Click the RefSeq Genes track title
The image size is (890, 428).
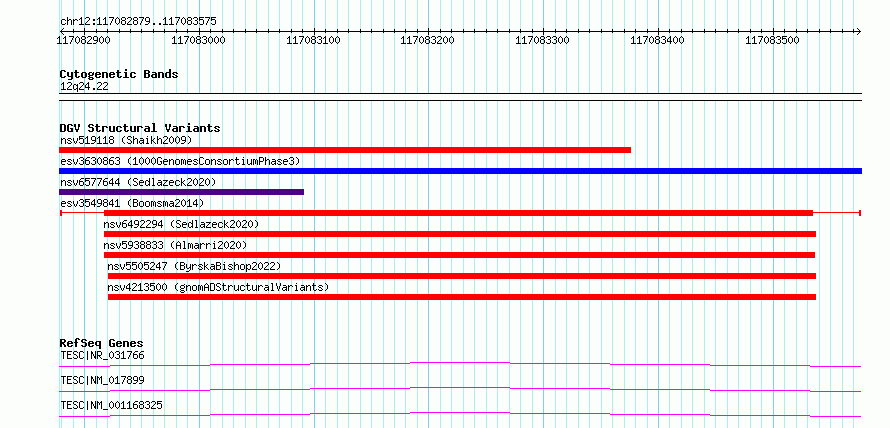pos(102,343)
